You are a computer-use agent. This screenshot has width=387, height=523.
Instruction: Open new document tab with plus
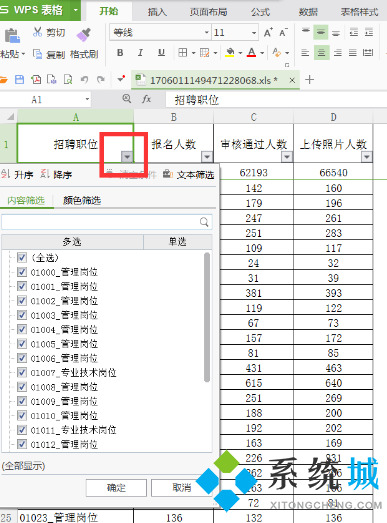click(x=309, y=80)
